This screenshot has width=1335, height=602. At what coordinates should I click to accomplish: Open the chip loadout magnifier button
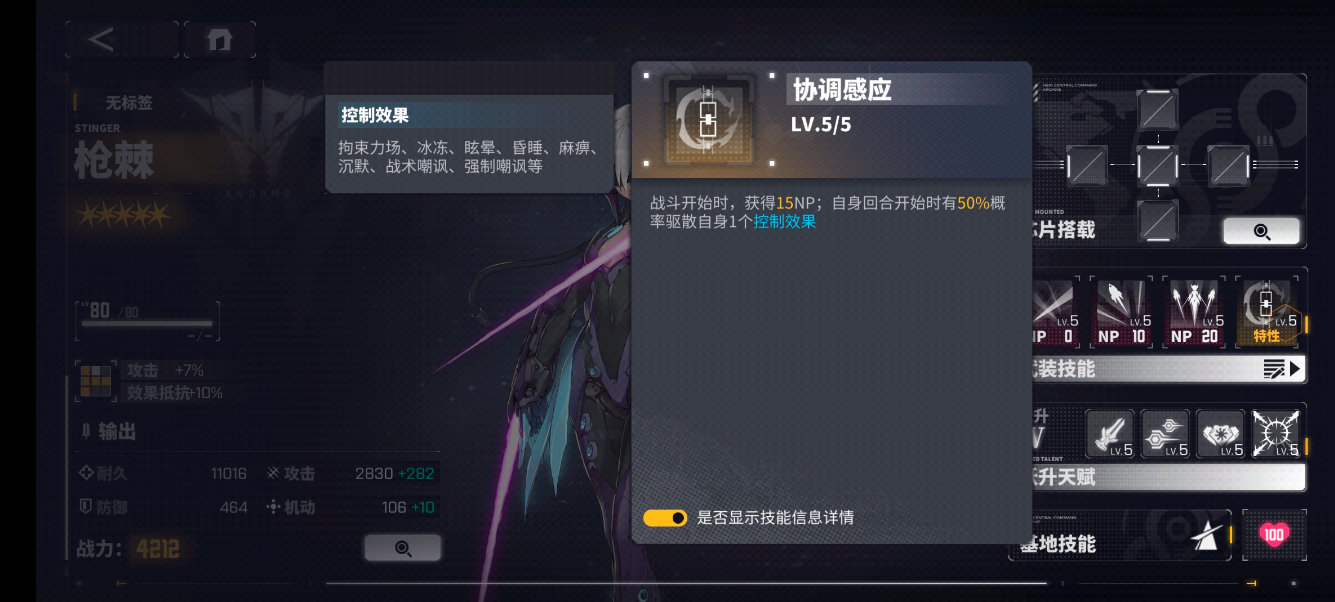[x=1261, y=231]
